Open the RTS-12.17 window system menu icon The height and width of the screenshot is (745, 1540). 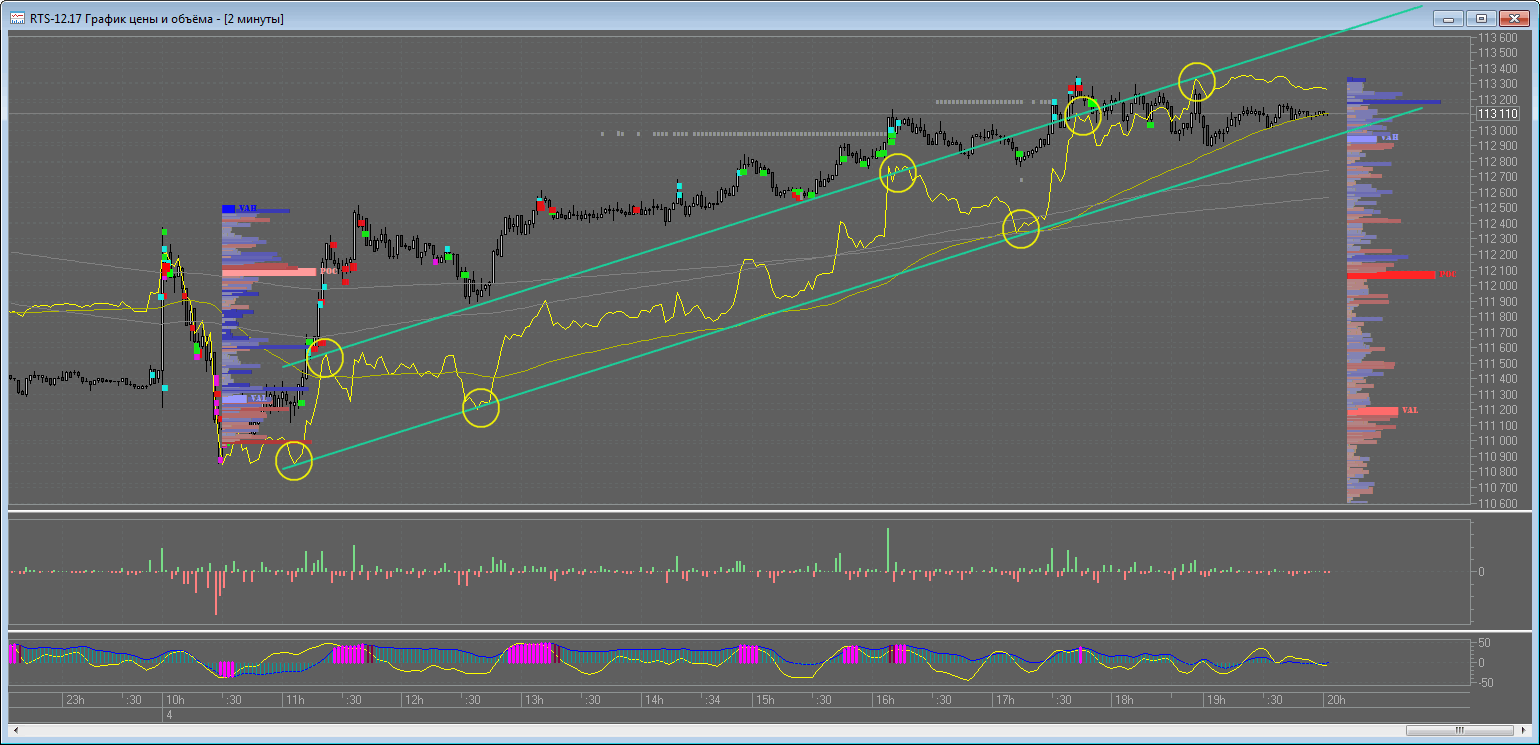click(x=18, y=19)
